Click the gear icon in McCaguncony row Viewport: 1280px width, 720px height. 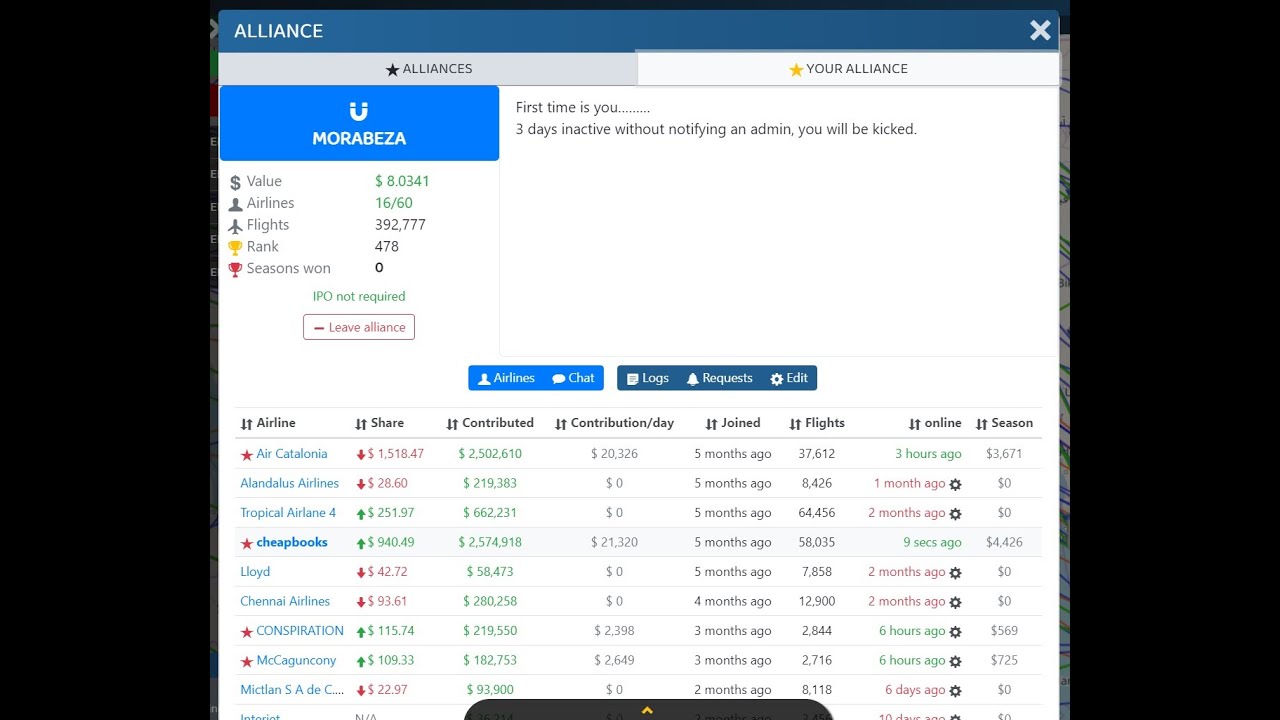[955, 662]
